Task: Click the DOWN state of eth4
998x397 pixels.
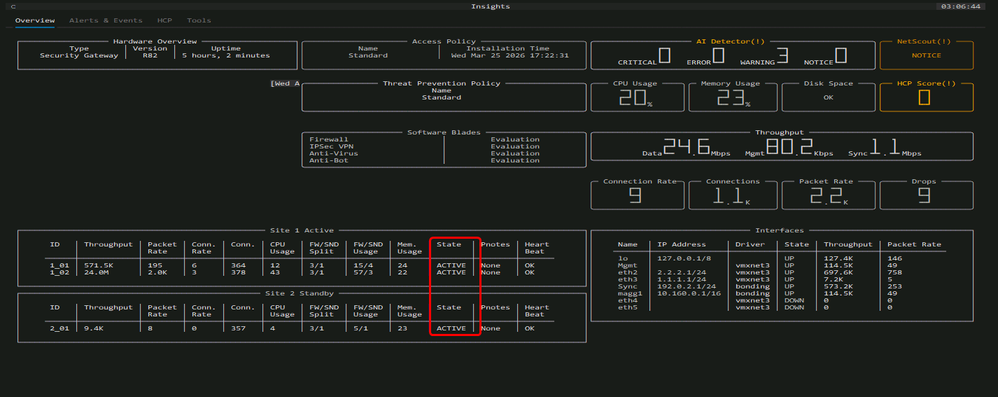Action: tap(794, 300)
